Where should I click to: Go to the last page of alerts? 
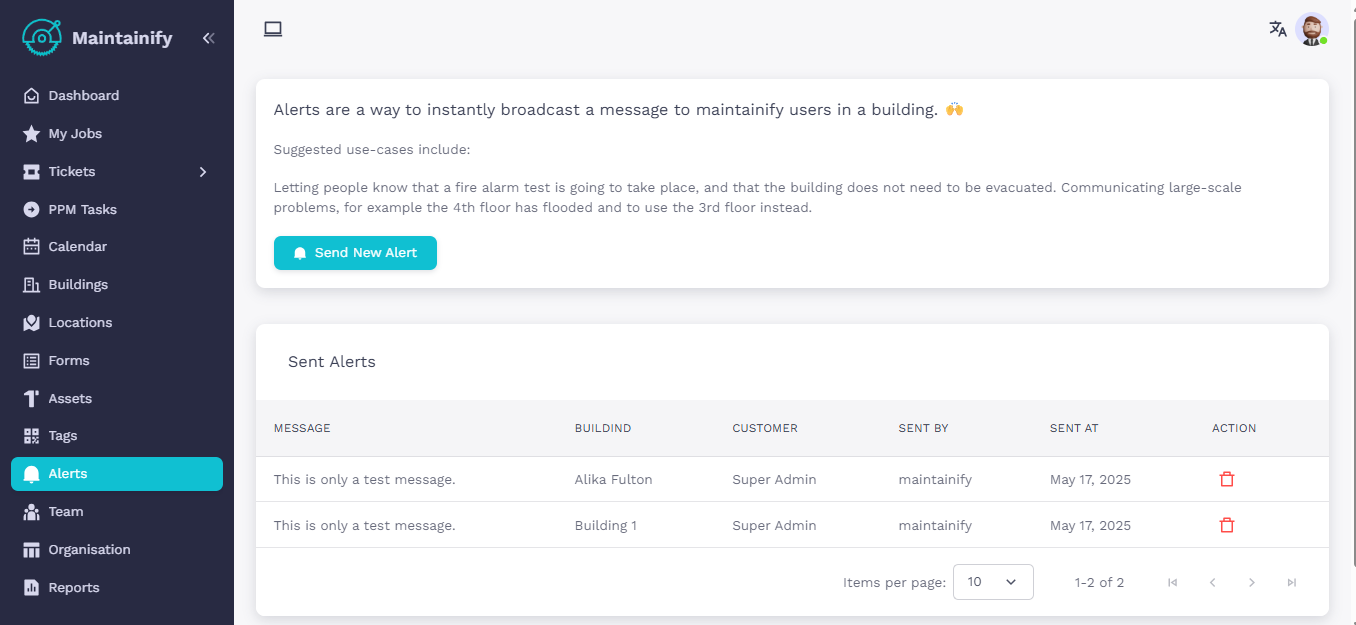[1291, 582]
